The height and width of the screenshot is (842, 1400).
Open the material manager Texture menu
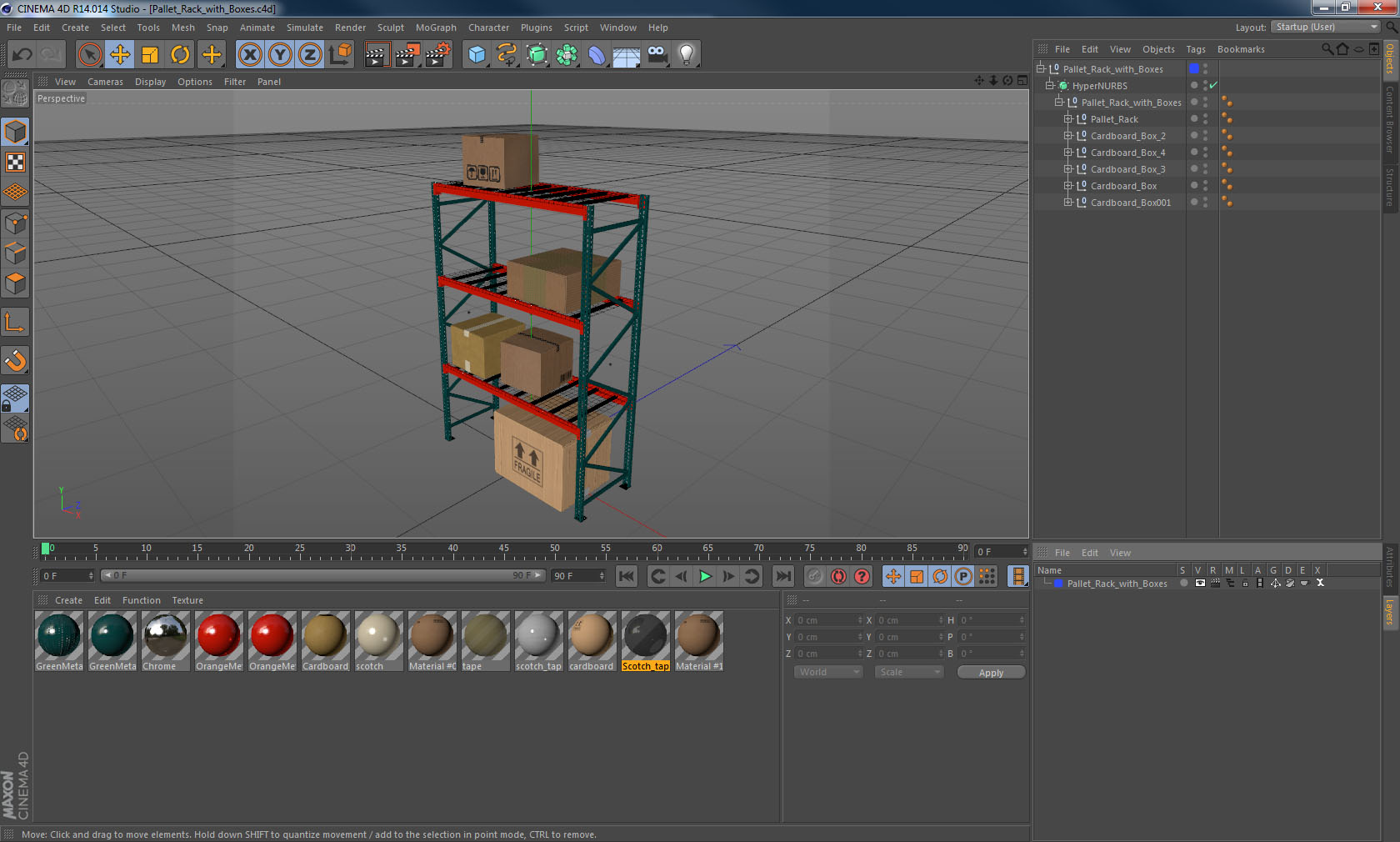coord(187,600)
